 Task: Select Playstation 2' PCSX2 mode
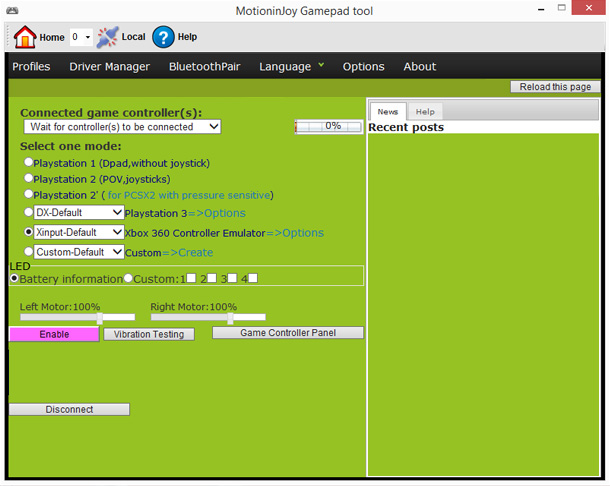(28, 194)
